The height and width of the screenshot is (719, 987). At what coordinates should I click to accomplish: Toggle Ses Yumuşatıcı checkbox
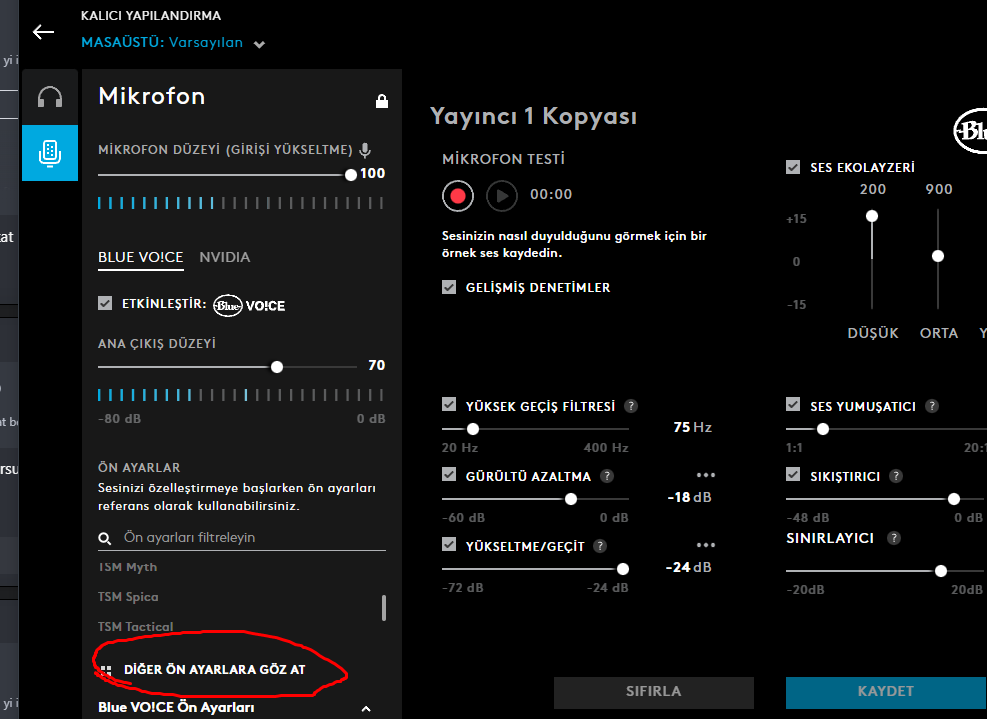793,404
